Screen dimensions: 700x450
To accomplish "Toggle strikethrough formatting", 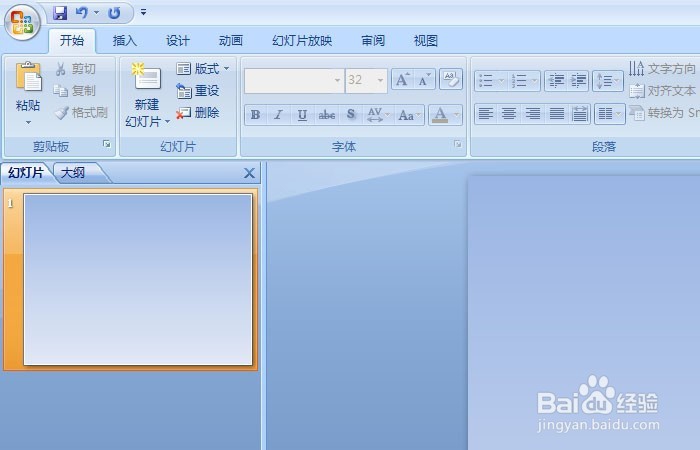I will tap(326, 115).
